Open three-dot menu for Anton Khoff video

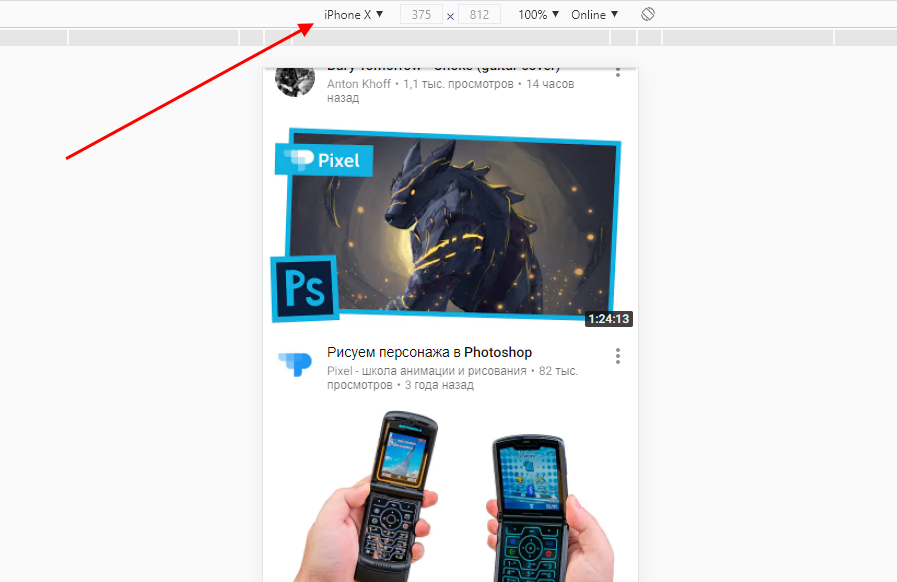pos(618,72)
